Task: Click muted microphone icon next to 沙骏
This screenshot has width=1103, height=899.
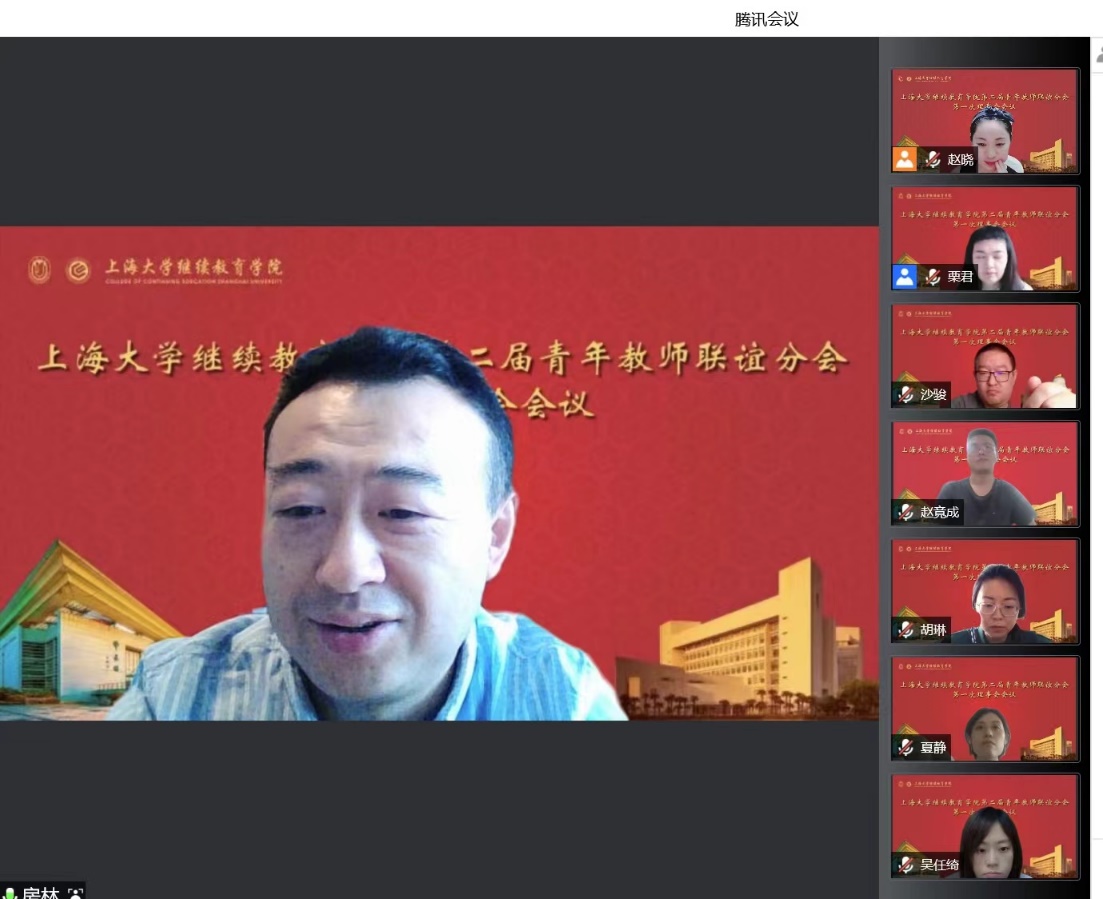Action: pyautogui.click(x=906, y=394)
